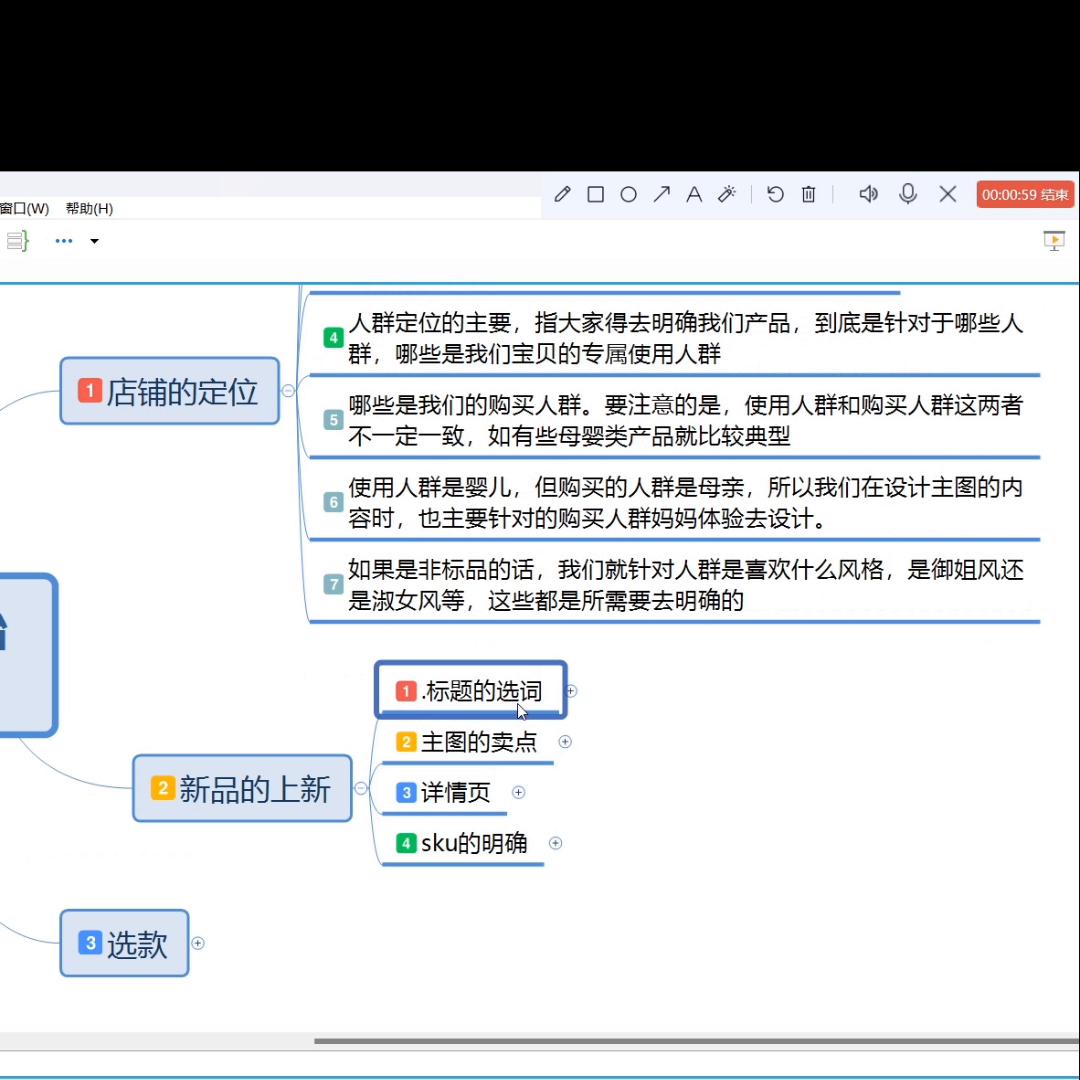This screenshot has height=1080, width=1080.
Task: Collapse the 店铺的定位 branch
Action: pos(288,391)
